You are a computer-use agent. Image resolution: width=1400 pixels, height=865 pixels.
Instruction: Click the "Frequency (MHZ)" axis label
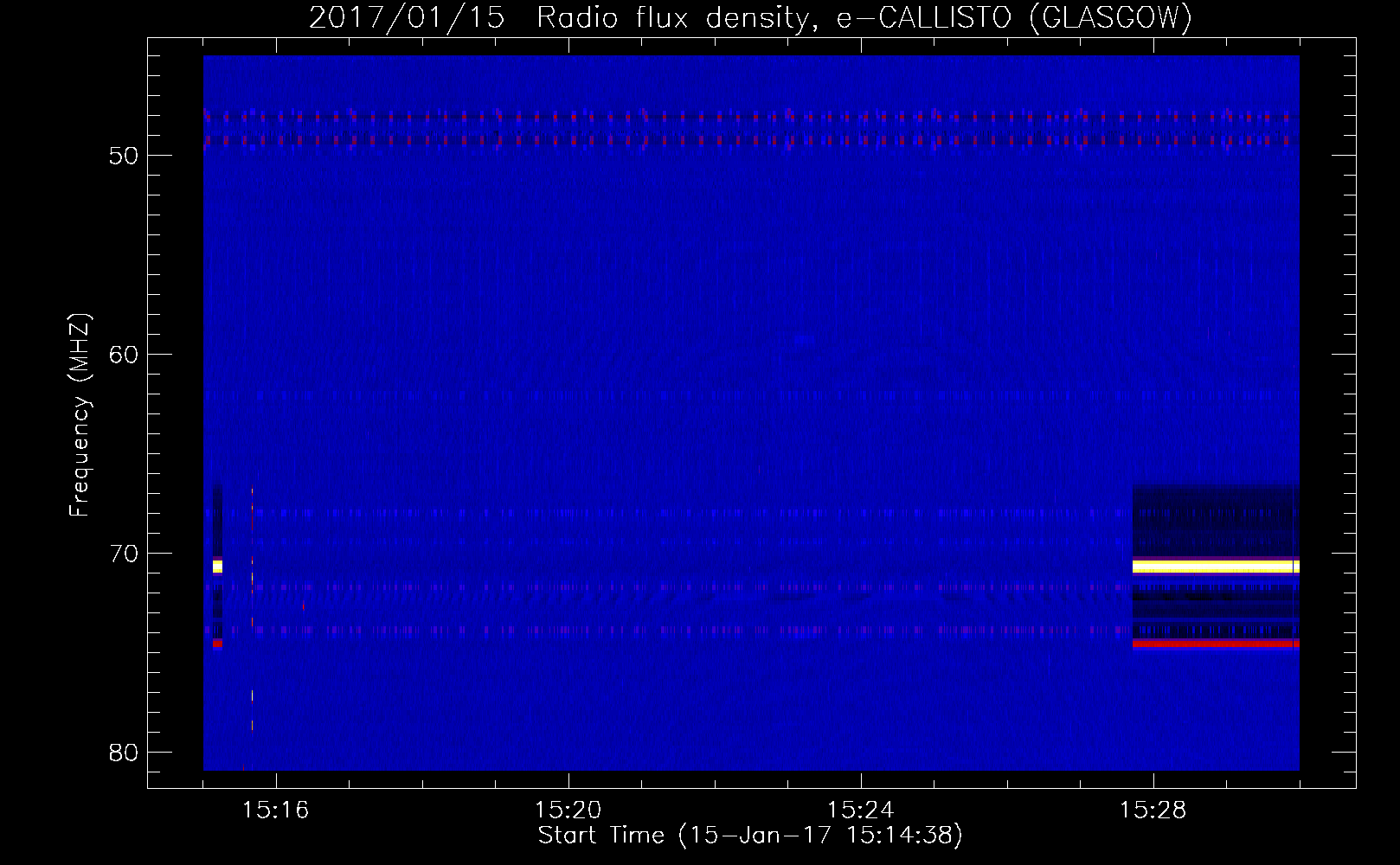80,415
